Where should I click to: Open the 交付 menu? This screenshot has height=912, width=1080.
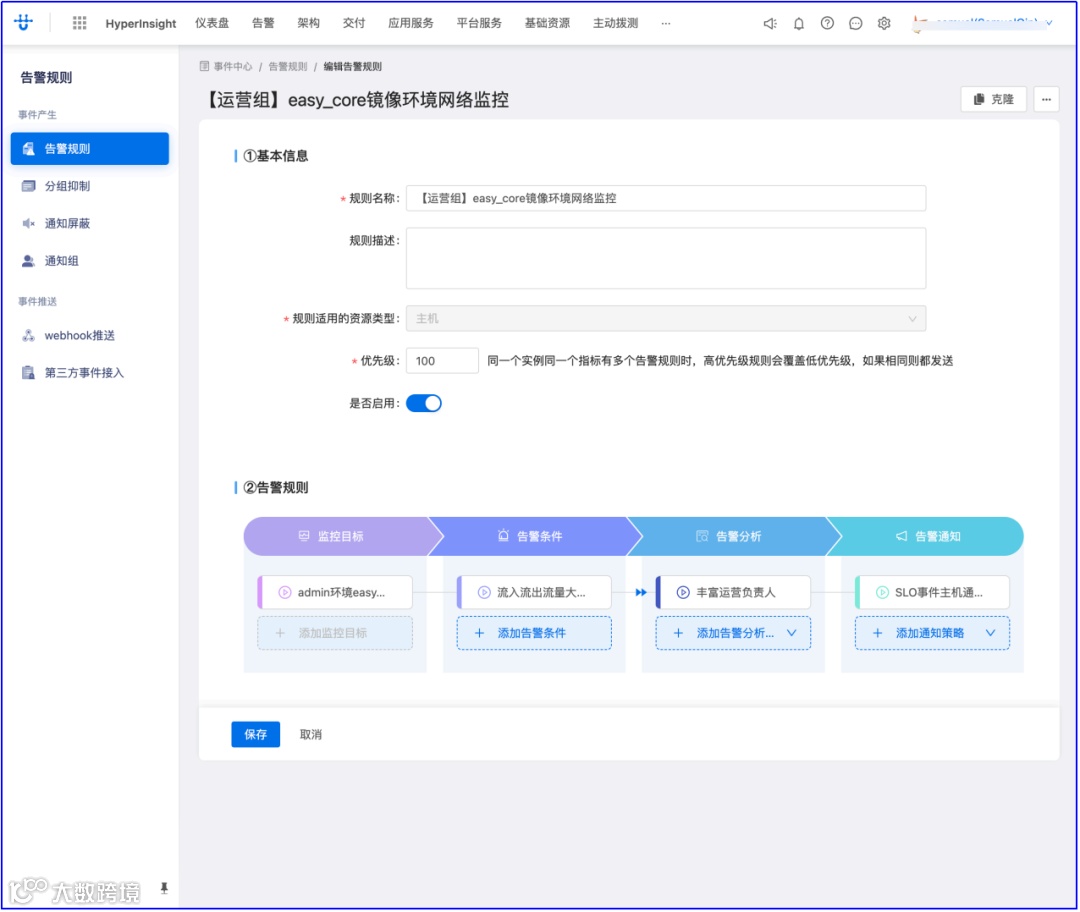(x=354, y=23)
